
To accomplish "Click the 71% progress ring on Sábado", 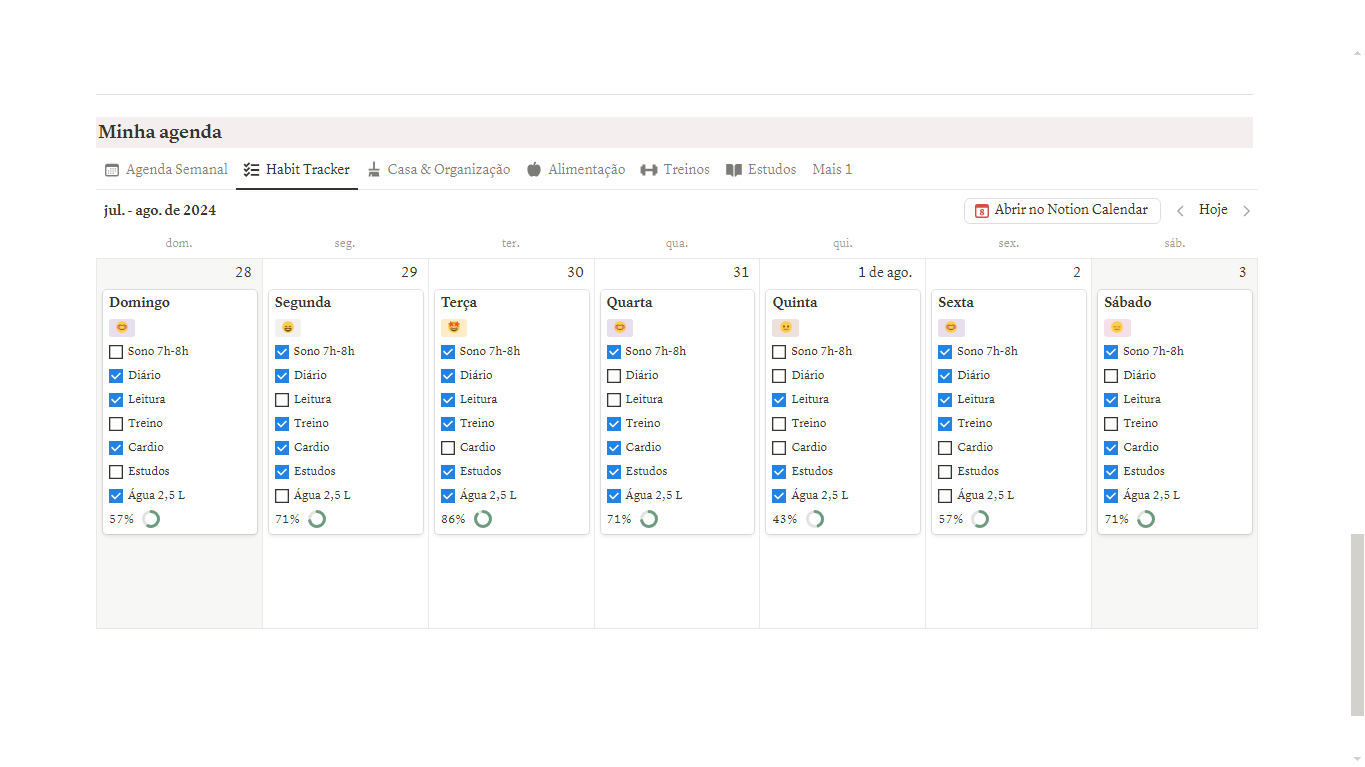I will pos(1146,519).
